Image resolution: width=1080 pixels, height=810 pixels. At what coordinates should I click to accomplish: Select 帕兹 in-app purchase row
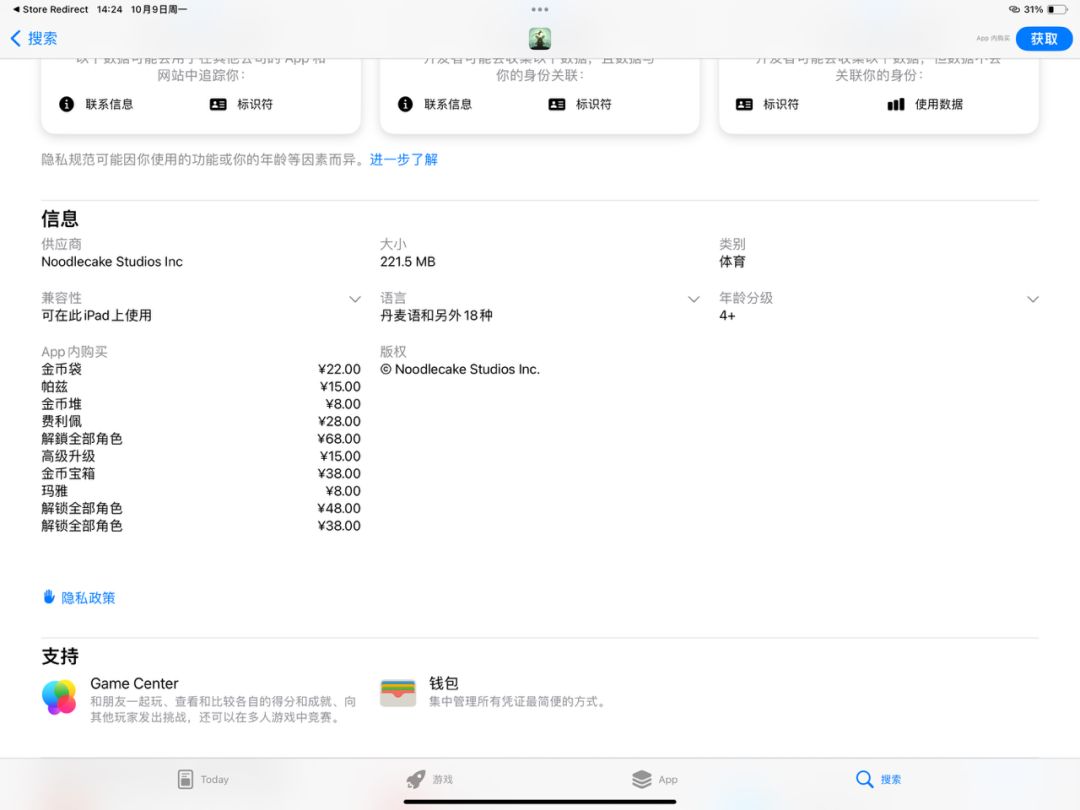point(201,386)
